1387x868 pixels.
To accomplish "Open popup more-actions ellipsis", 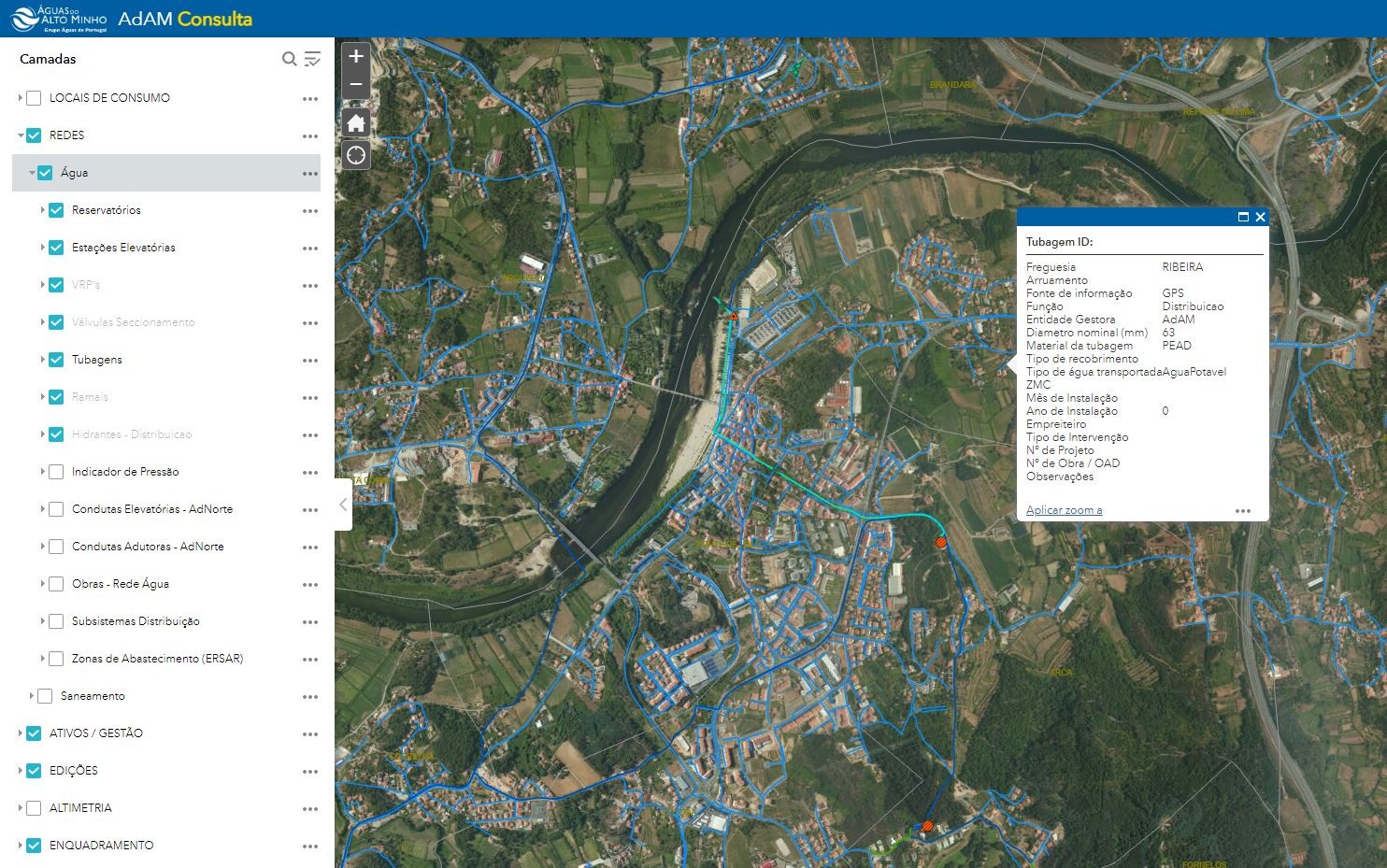I will [x=1242, y=511].
